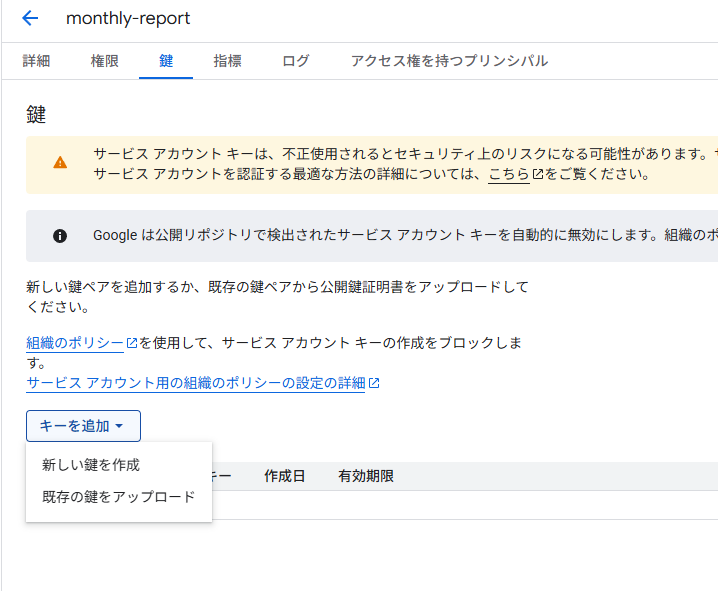Click the external link icon beside こちら
The image size is (718, 591).
click(538, 174)
